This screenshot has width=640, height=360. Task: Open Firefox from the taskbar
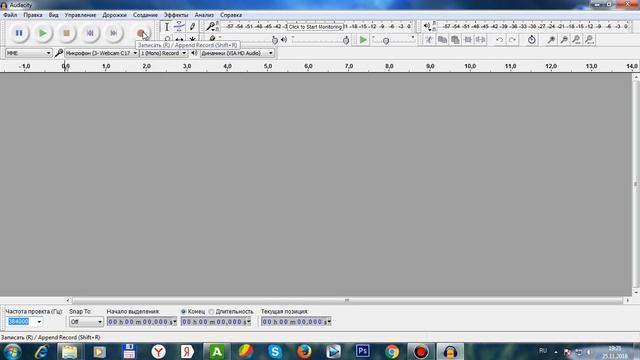[x=304, y=351]
